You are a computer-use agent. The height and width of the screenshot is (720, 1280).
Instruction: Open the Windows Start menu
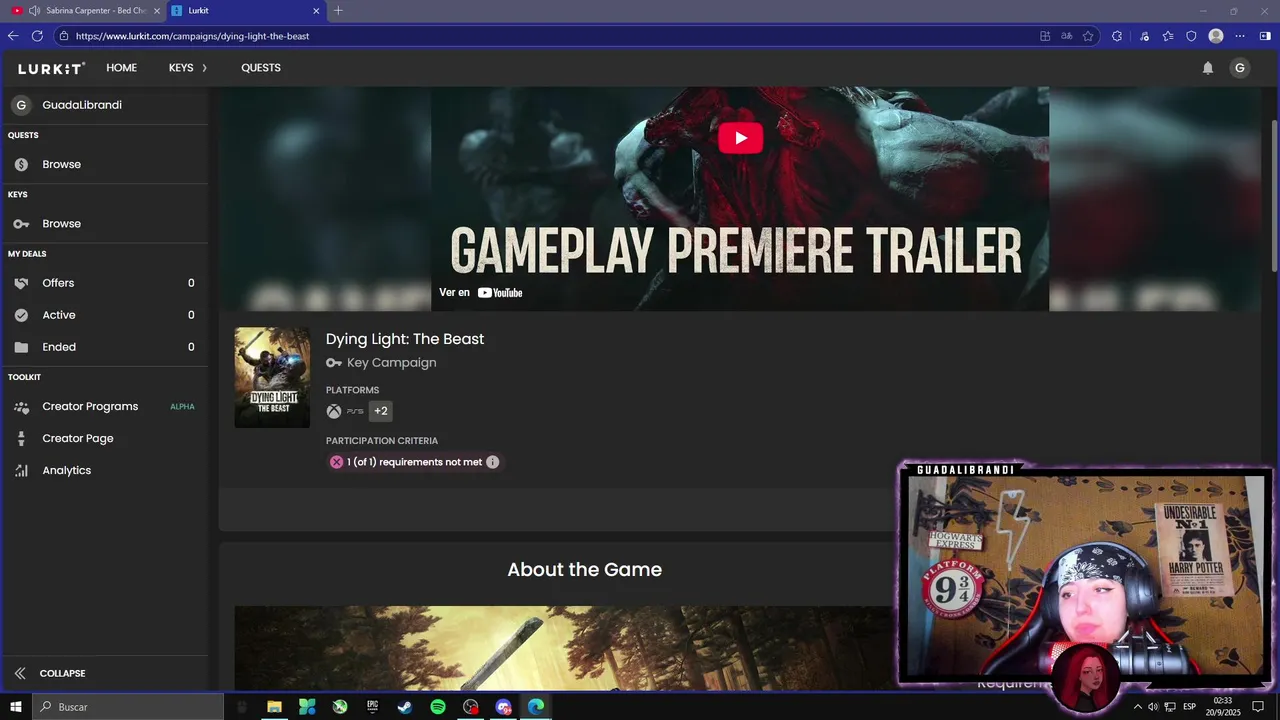[16, 707]
